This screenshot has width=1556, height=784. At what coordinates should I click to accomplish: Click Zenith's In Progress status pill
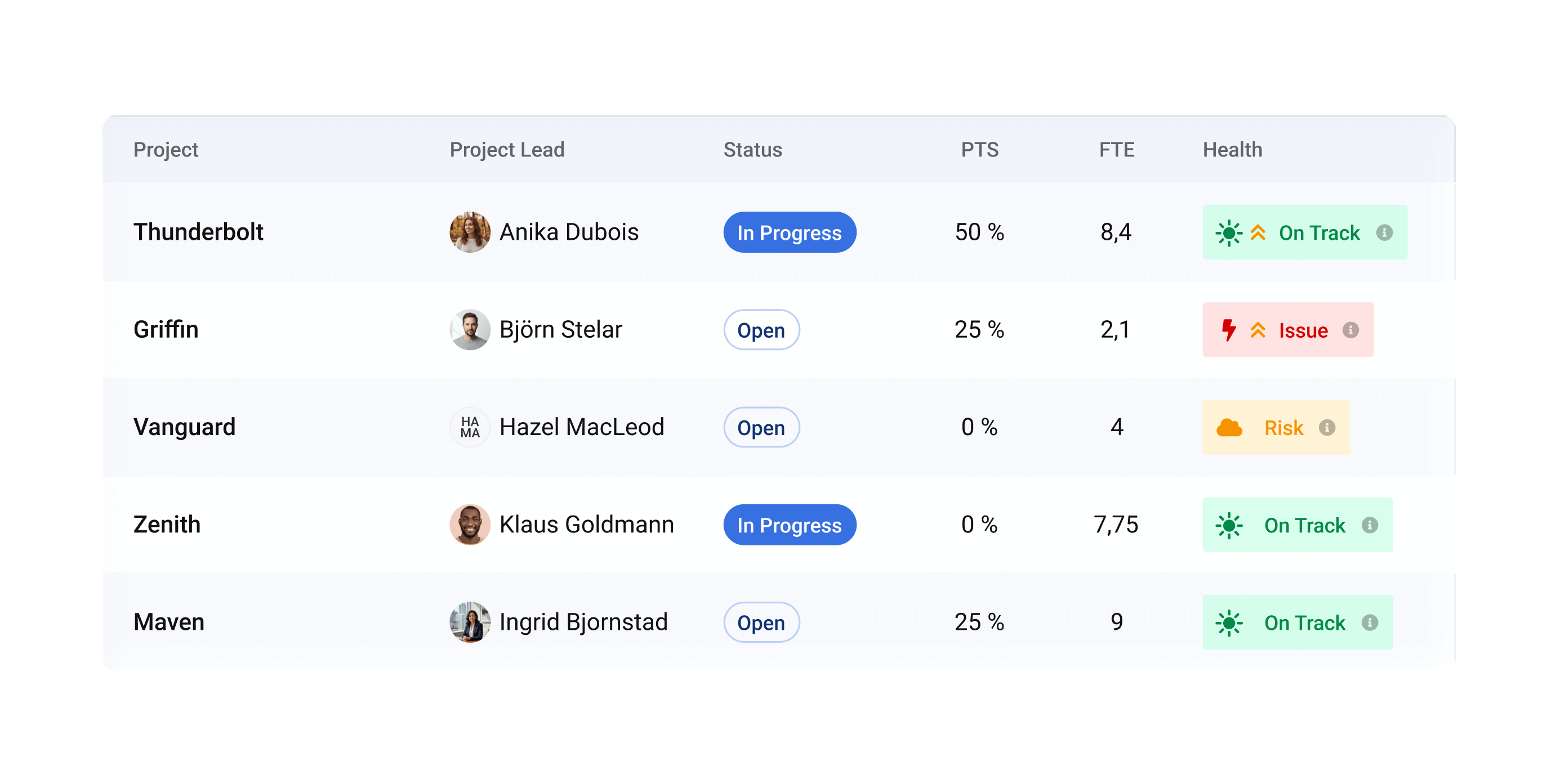pyautogui.click(x=789, y=525)
